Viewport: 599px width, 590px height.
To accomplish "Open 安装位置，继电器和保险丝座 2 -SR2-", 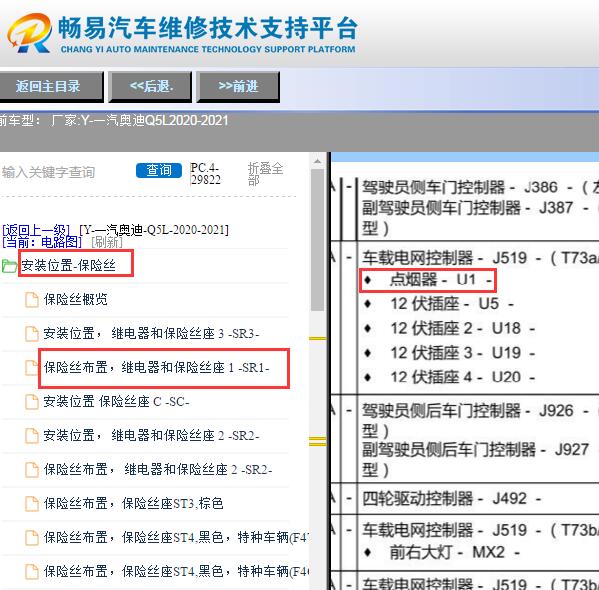I will coord(151,436).
